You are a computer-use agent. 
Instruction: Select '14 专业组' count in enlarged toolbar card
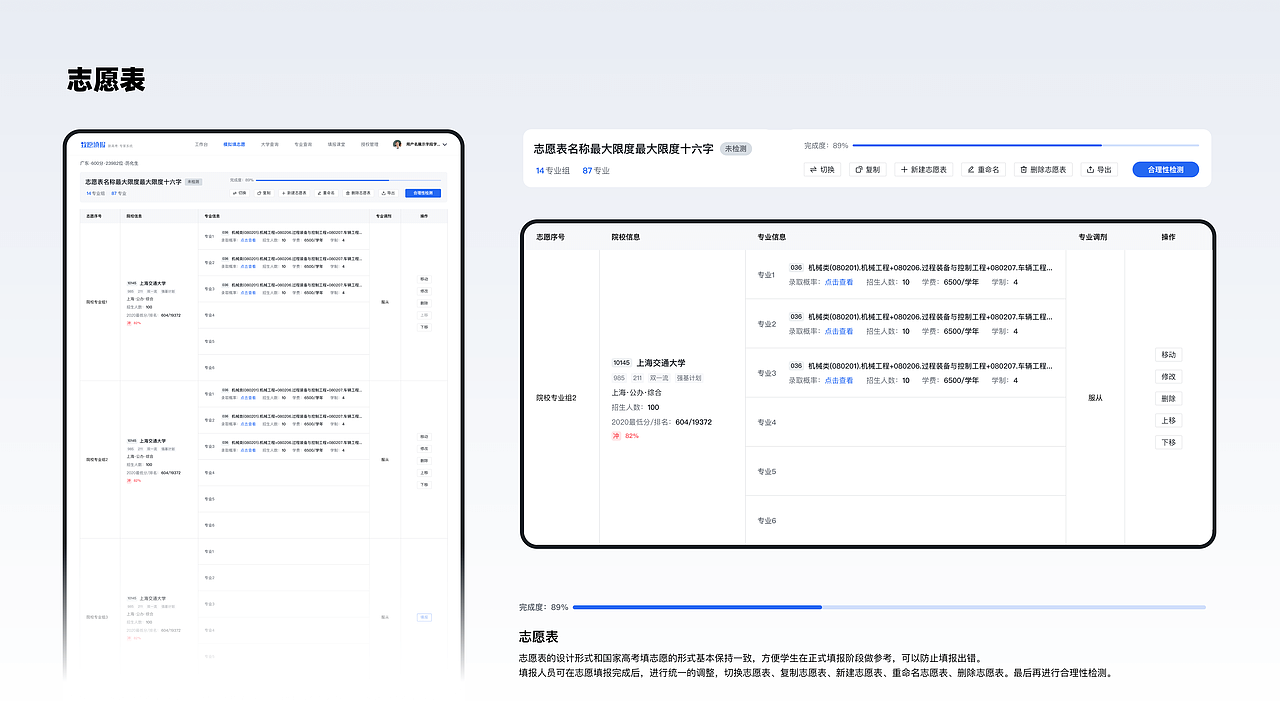[553, 170]
